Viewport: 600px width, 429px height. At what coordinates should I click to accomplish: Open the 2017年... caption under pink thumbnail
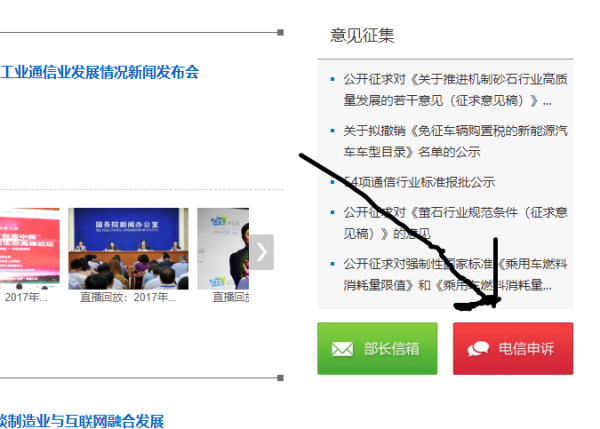(26, 297)
